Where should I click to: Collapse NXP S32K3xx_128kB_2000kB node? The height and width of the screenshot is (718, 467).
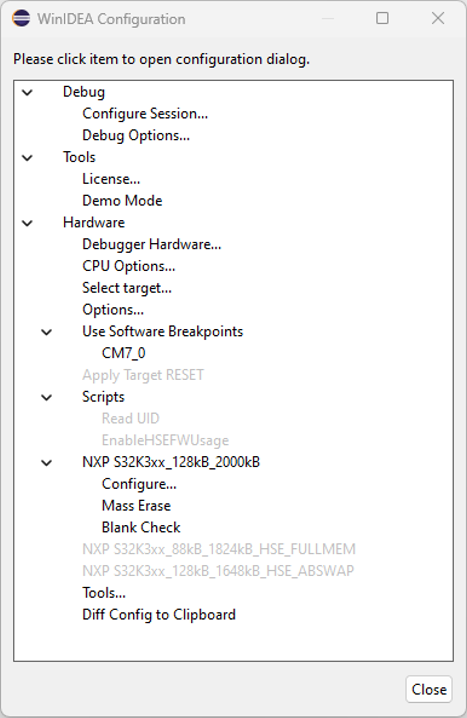pos(47,463)
